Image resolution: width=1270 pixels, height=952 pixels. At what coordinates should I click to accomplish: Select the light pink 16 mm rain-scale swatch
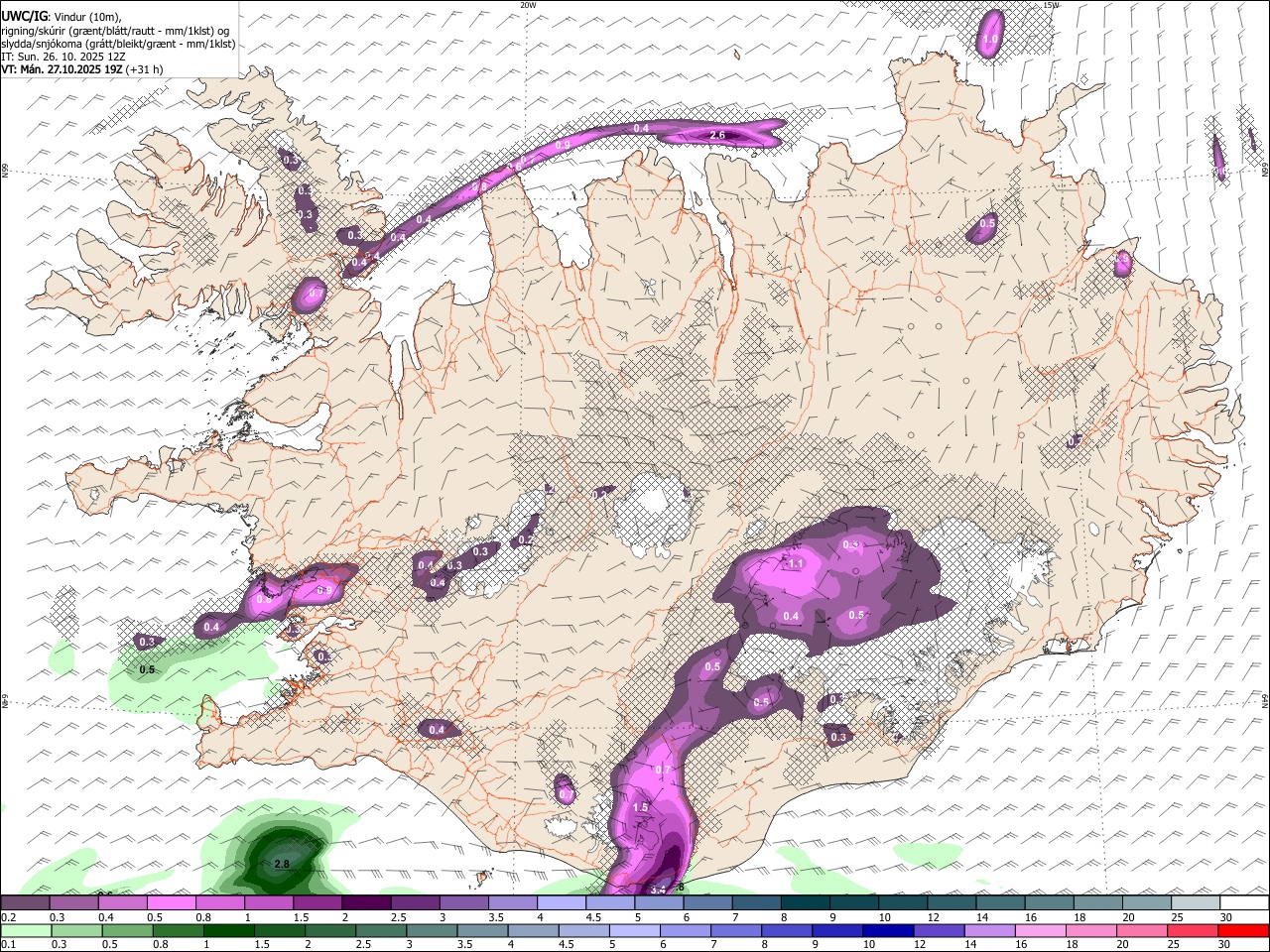pyautogui.click(x=1041, y=930)
